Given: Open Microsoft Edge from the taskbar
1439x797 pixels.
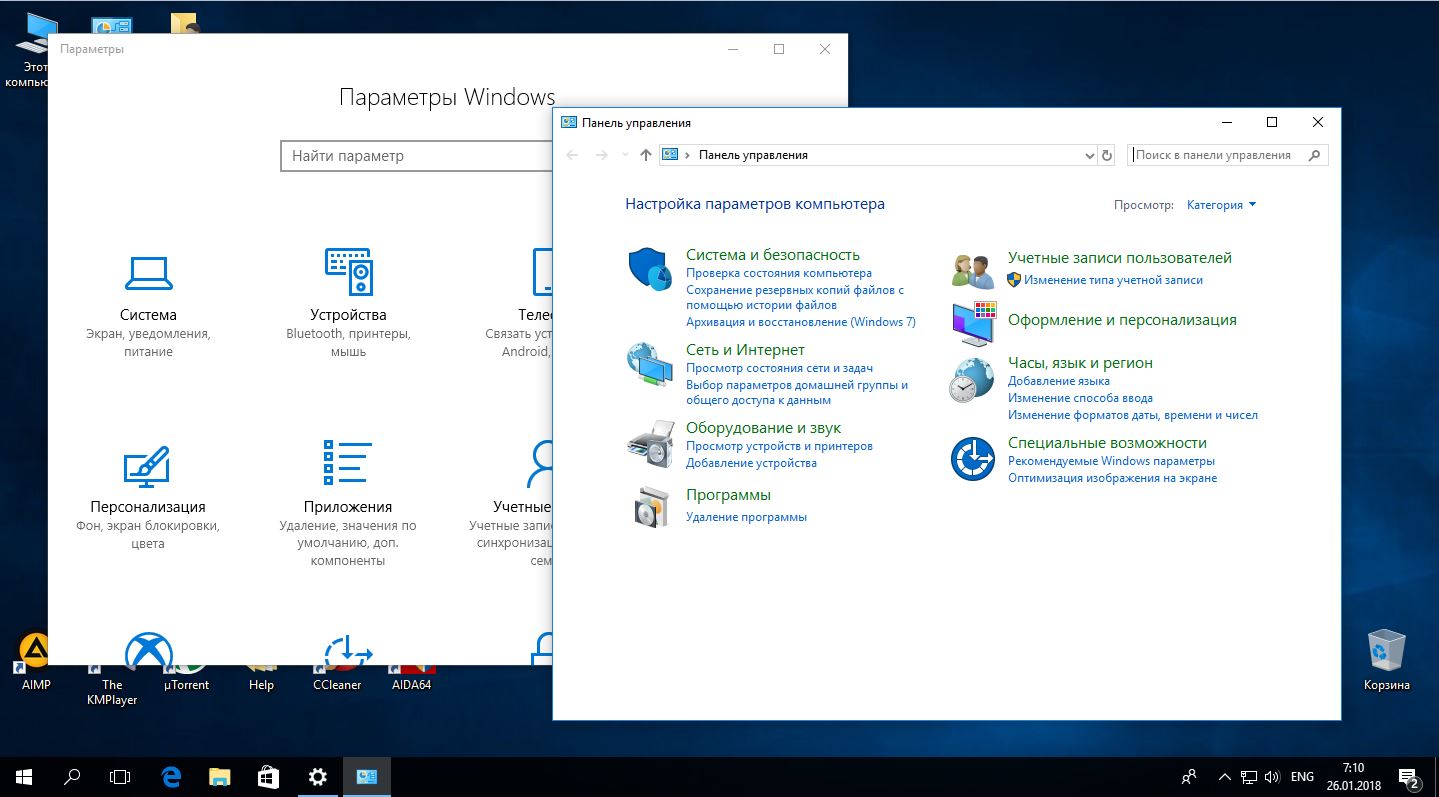Looking at the screenshot, I should 171,776.
